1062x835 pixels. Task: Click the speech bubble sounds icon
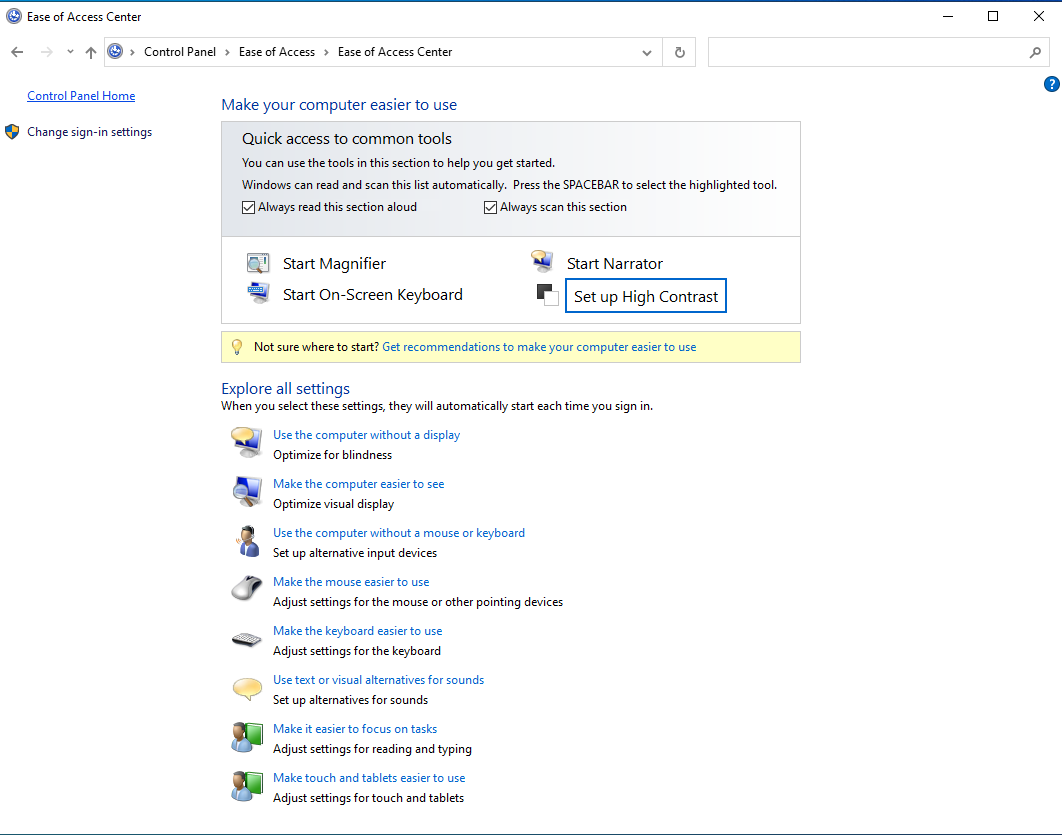click(x=247, y=689)
